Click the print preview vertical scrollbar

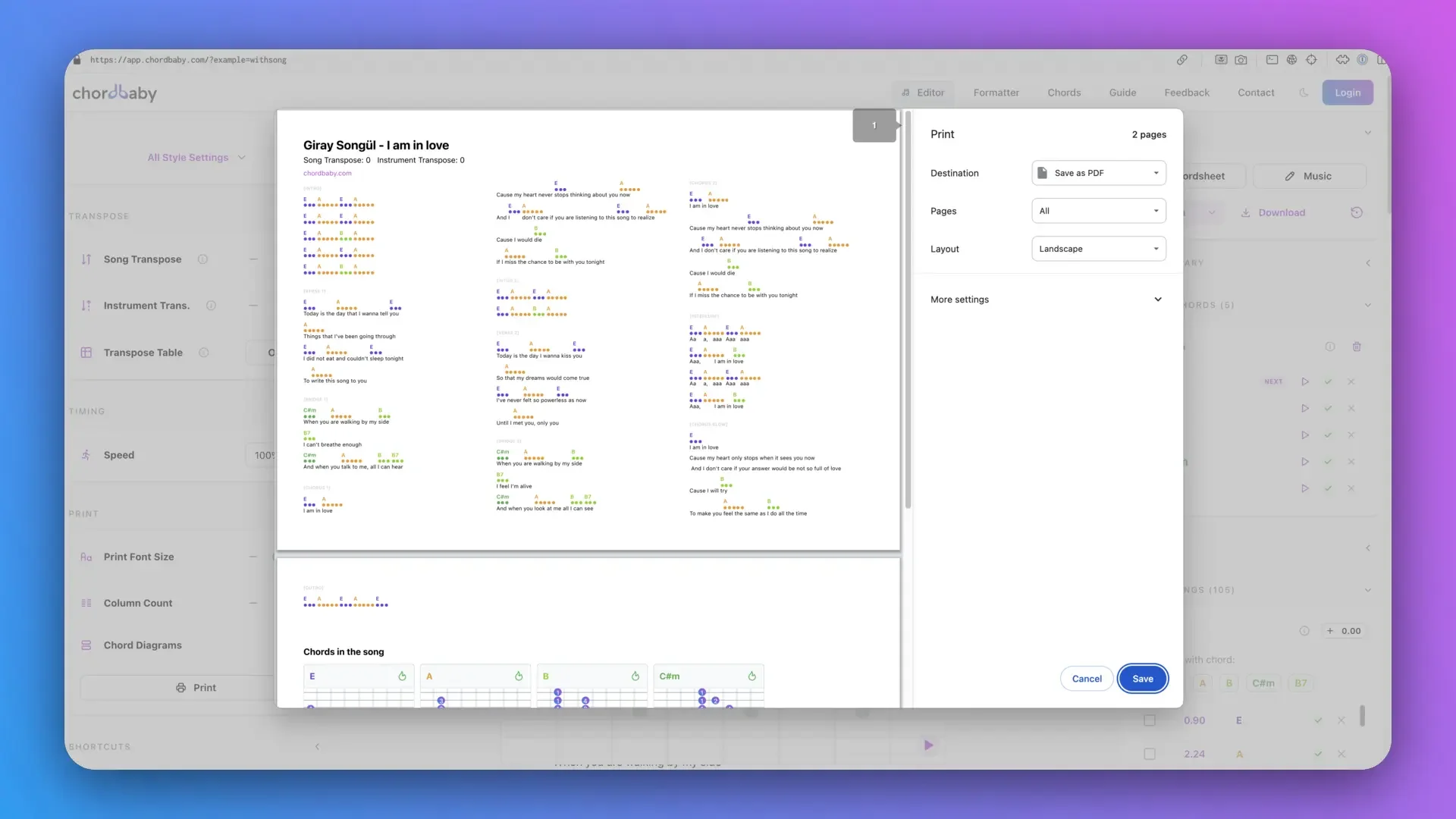tap(907, 311)
